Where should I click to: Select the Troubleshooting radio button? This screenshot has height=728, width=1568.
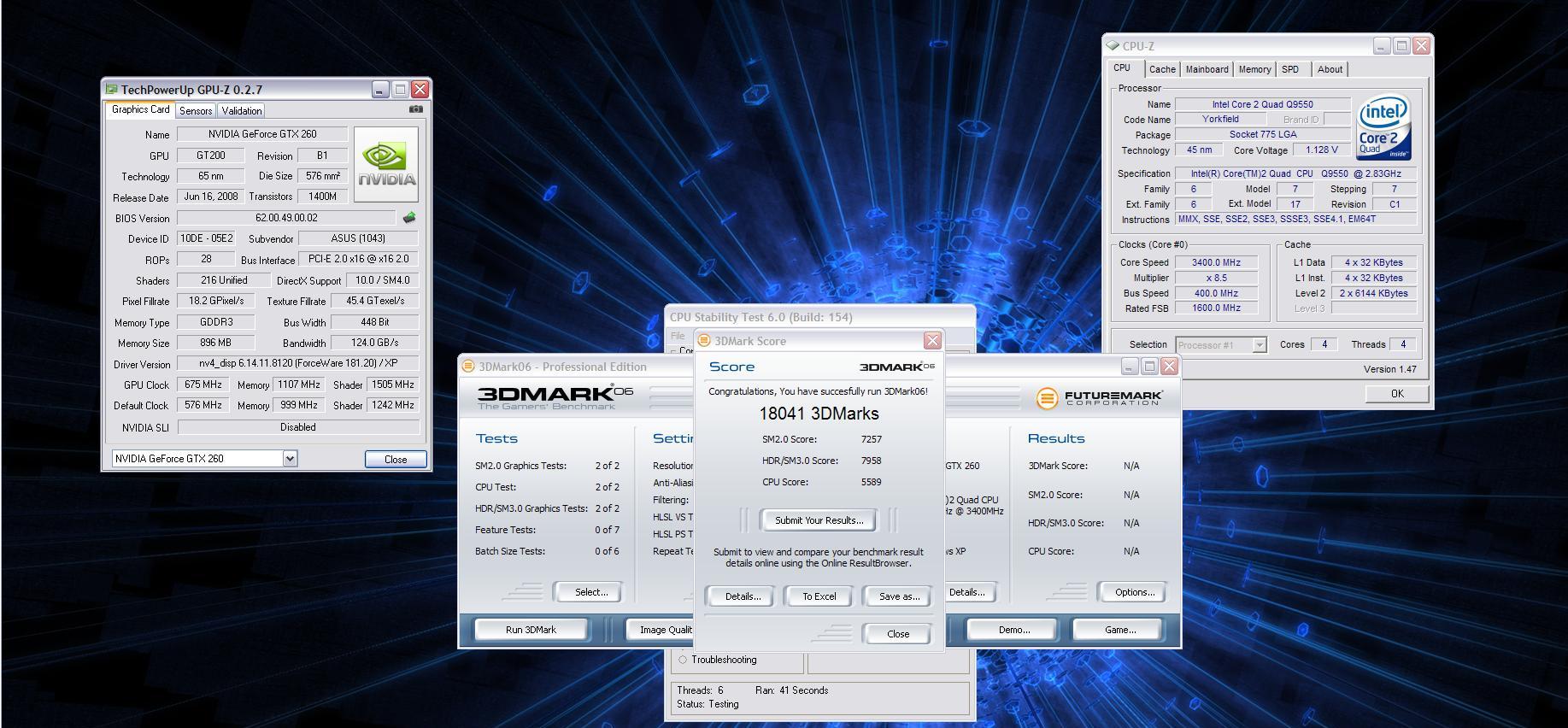(683, 660)
